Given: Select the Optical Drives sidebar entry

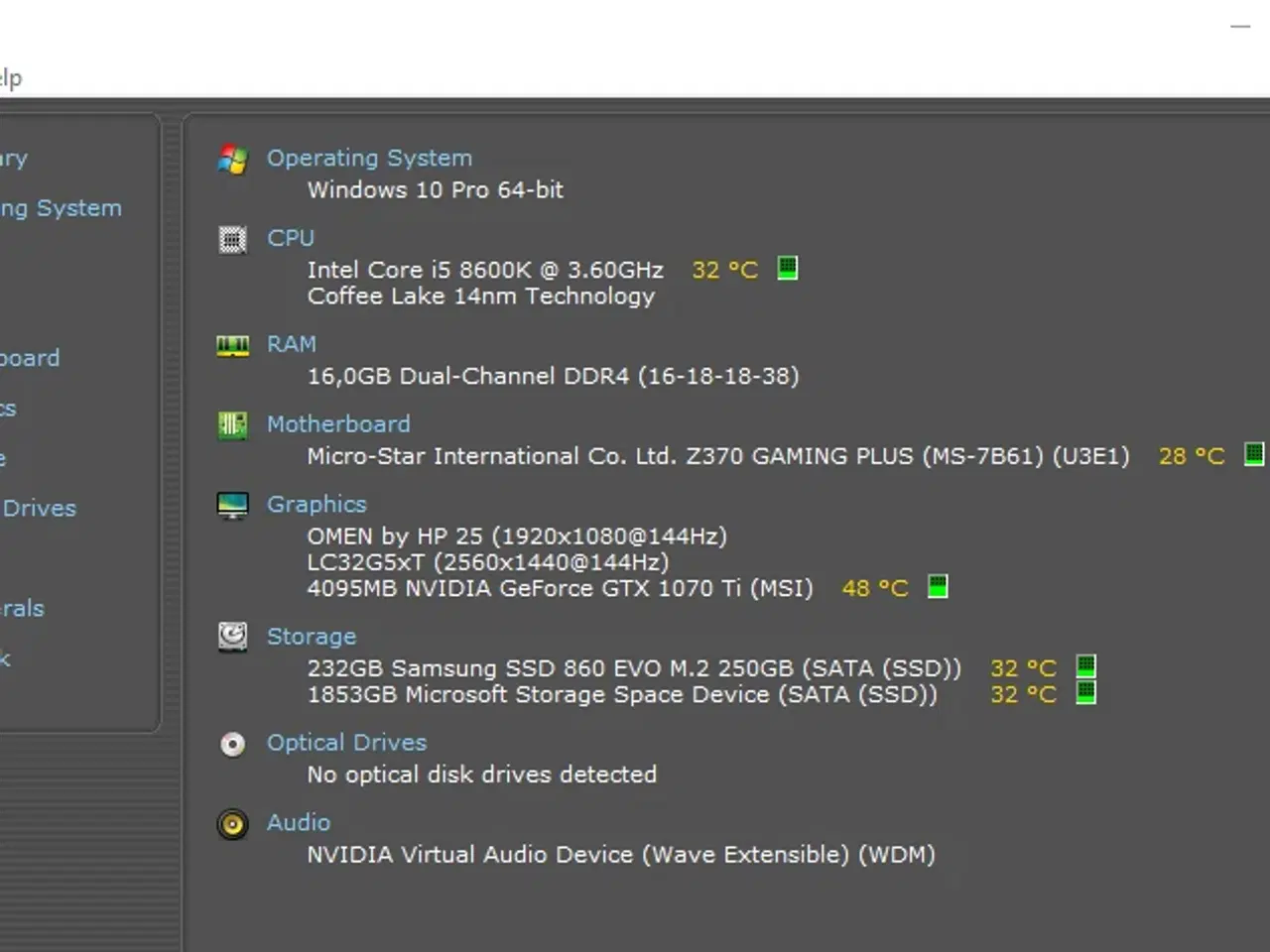Looking at the screenshot, I should click(x=38, y=508).
